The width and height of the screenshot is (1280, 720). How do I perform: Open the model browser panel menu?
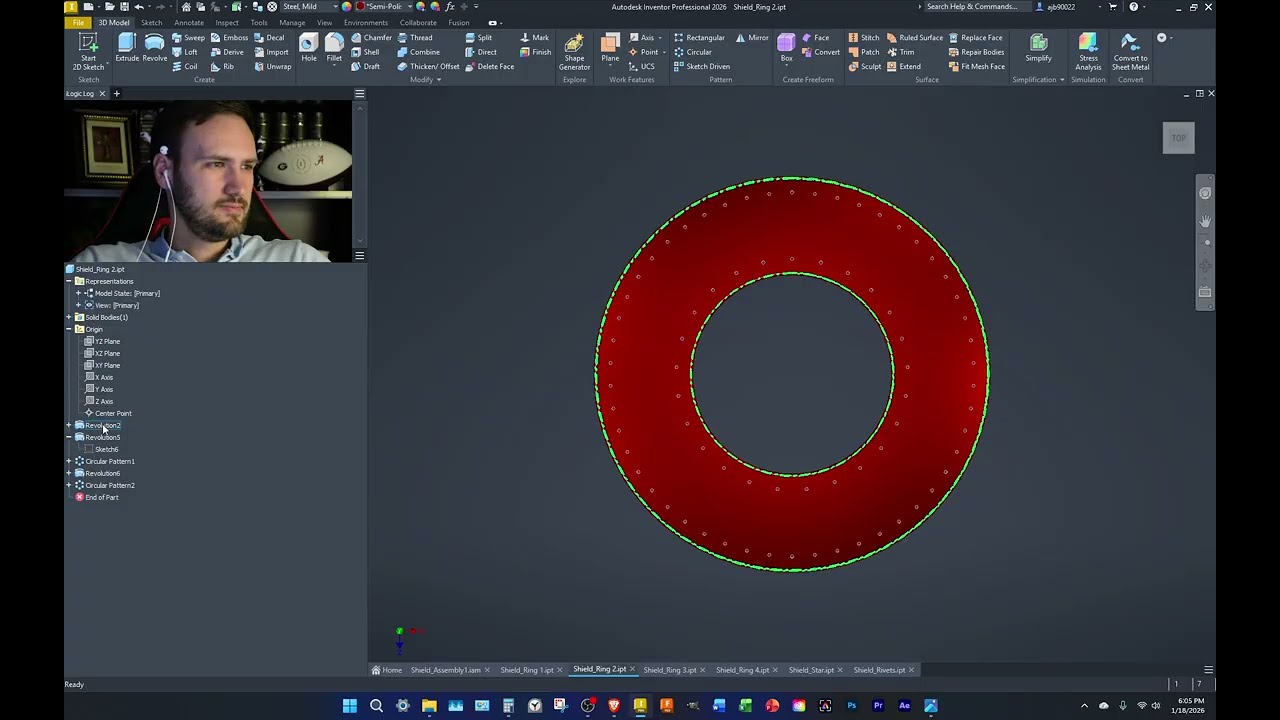[x=359, y=255]
